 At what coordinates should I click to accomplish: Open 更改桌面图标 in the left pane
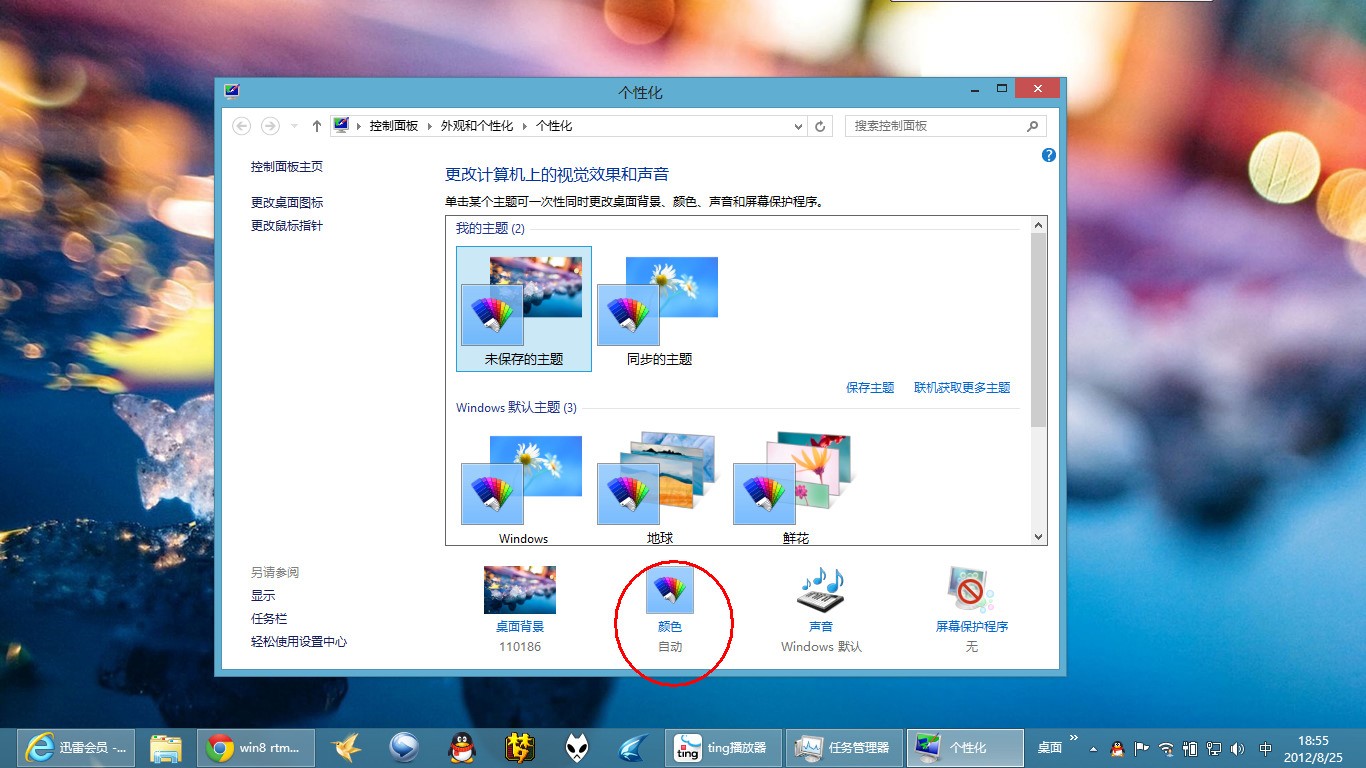coord(287,203)
